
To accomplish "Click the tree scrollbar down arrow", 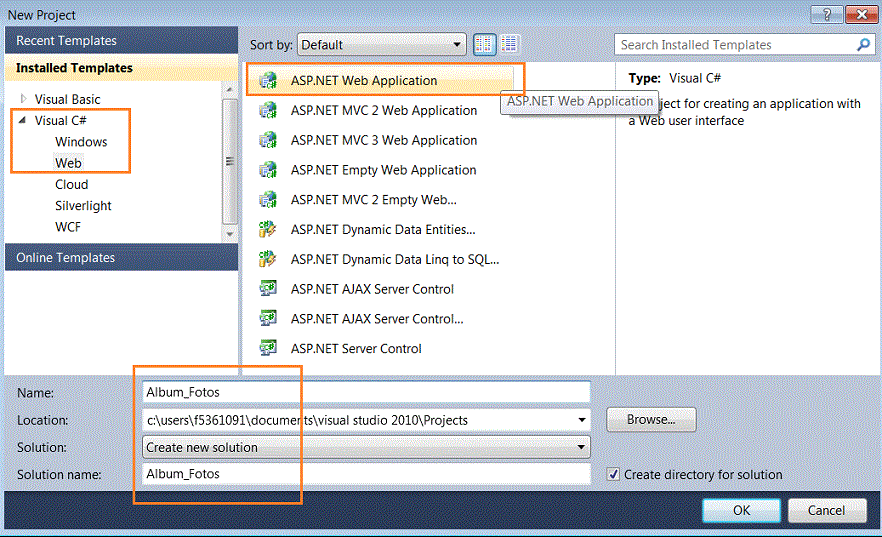I will pos(230,234).
